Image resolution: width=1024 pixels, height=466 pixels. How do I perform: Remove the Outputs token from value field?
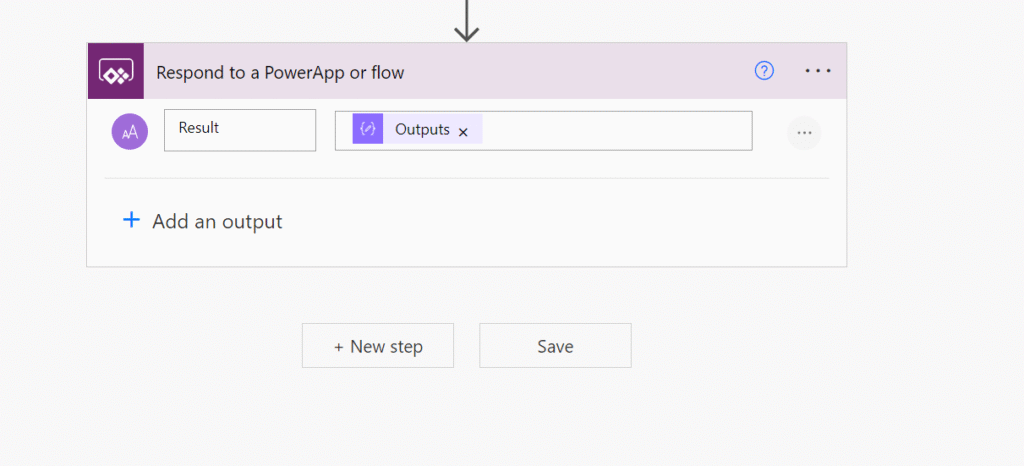tap(463, 132)
